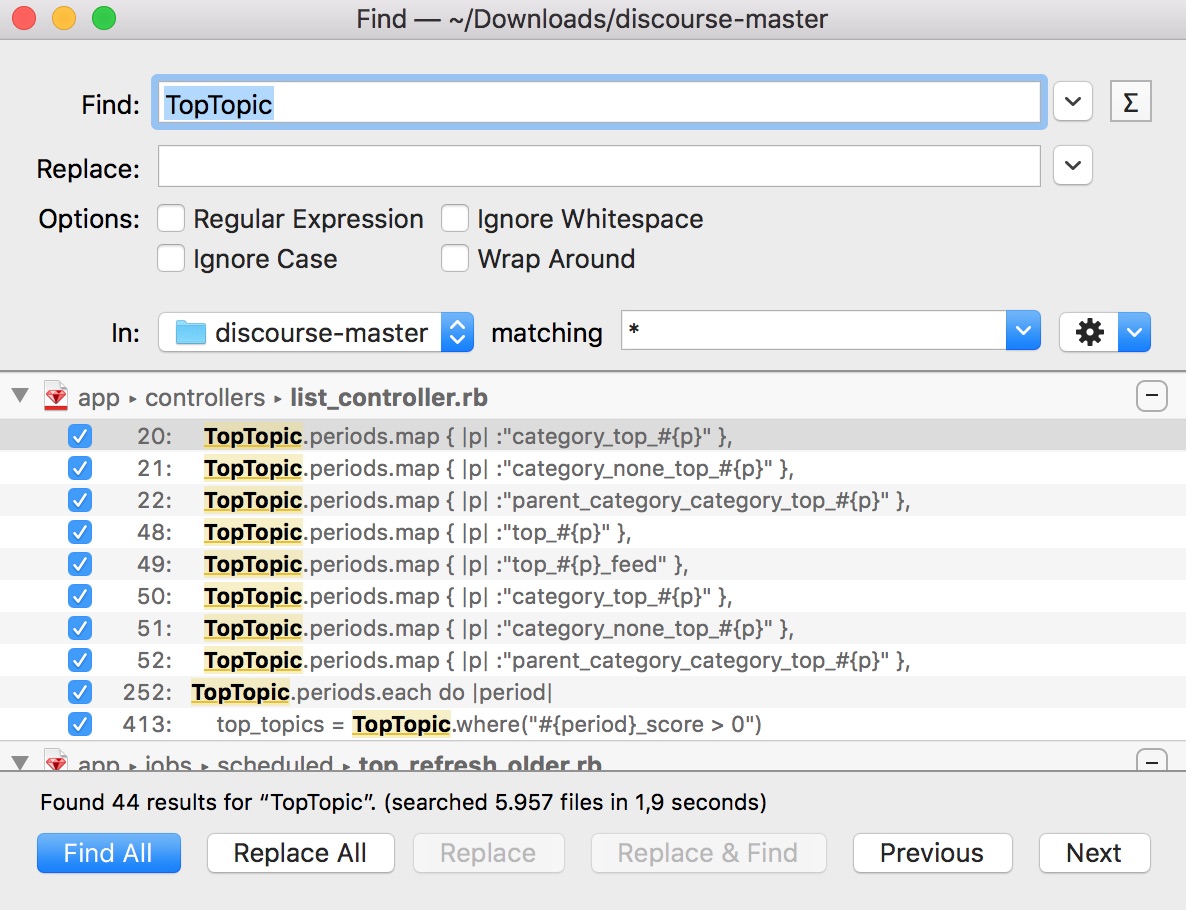Toggle the Ignore Case checkbox

click(x=172, y=259)
